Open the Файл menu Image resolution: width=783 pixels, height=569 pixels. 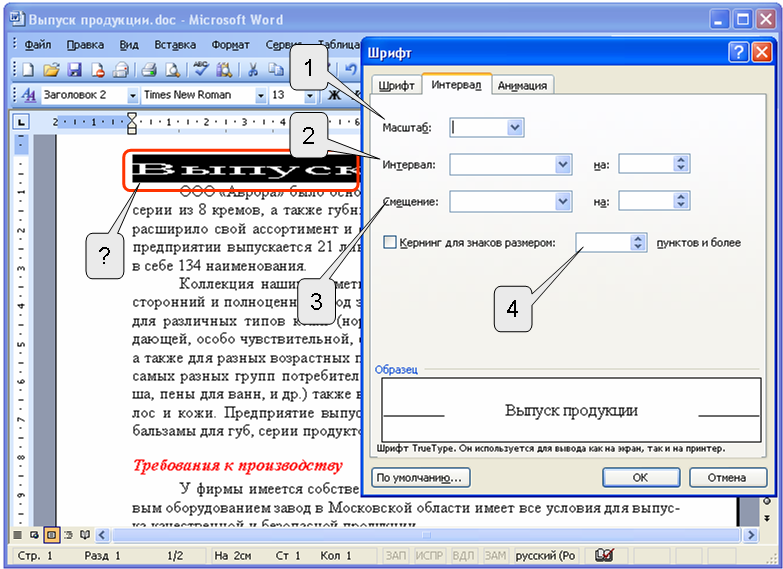[38, 45]
